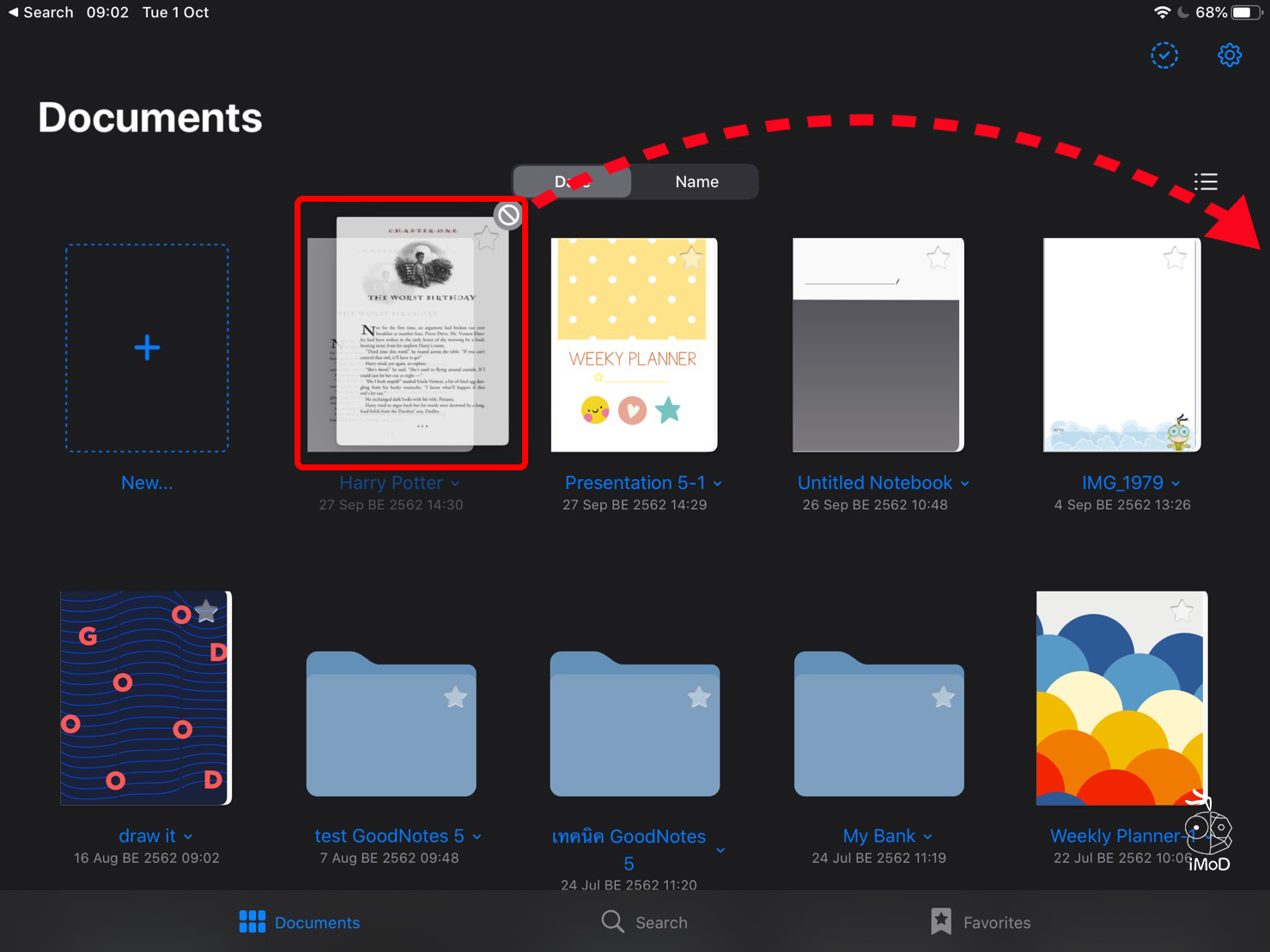Open the settings gear icon
The image size is (1270, 952).
coord(1229,56)
